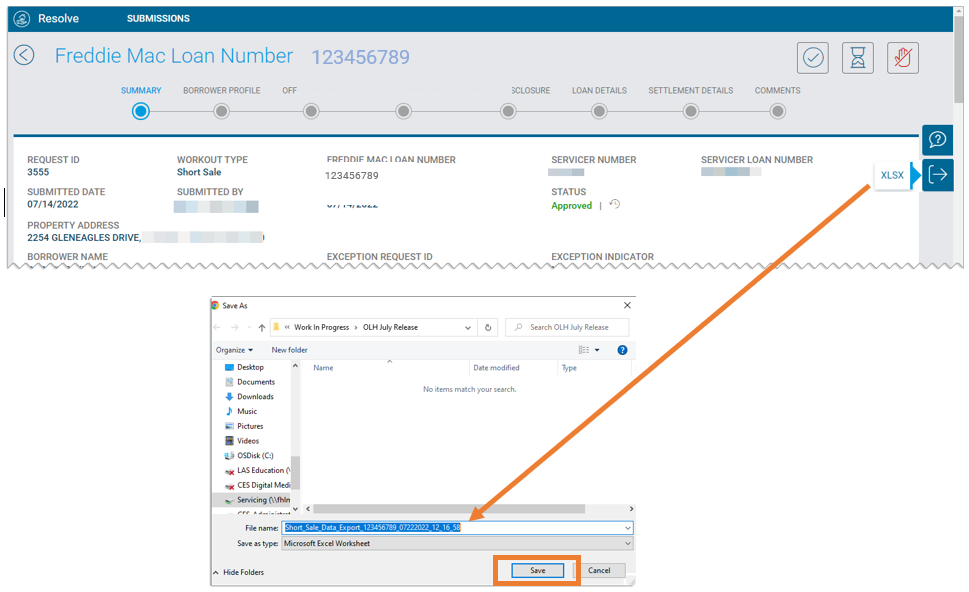This screenshot has width=969, height=592.
Task: Switch to the SUMMARY step label
Action: click(x=141, y=90)
